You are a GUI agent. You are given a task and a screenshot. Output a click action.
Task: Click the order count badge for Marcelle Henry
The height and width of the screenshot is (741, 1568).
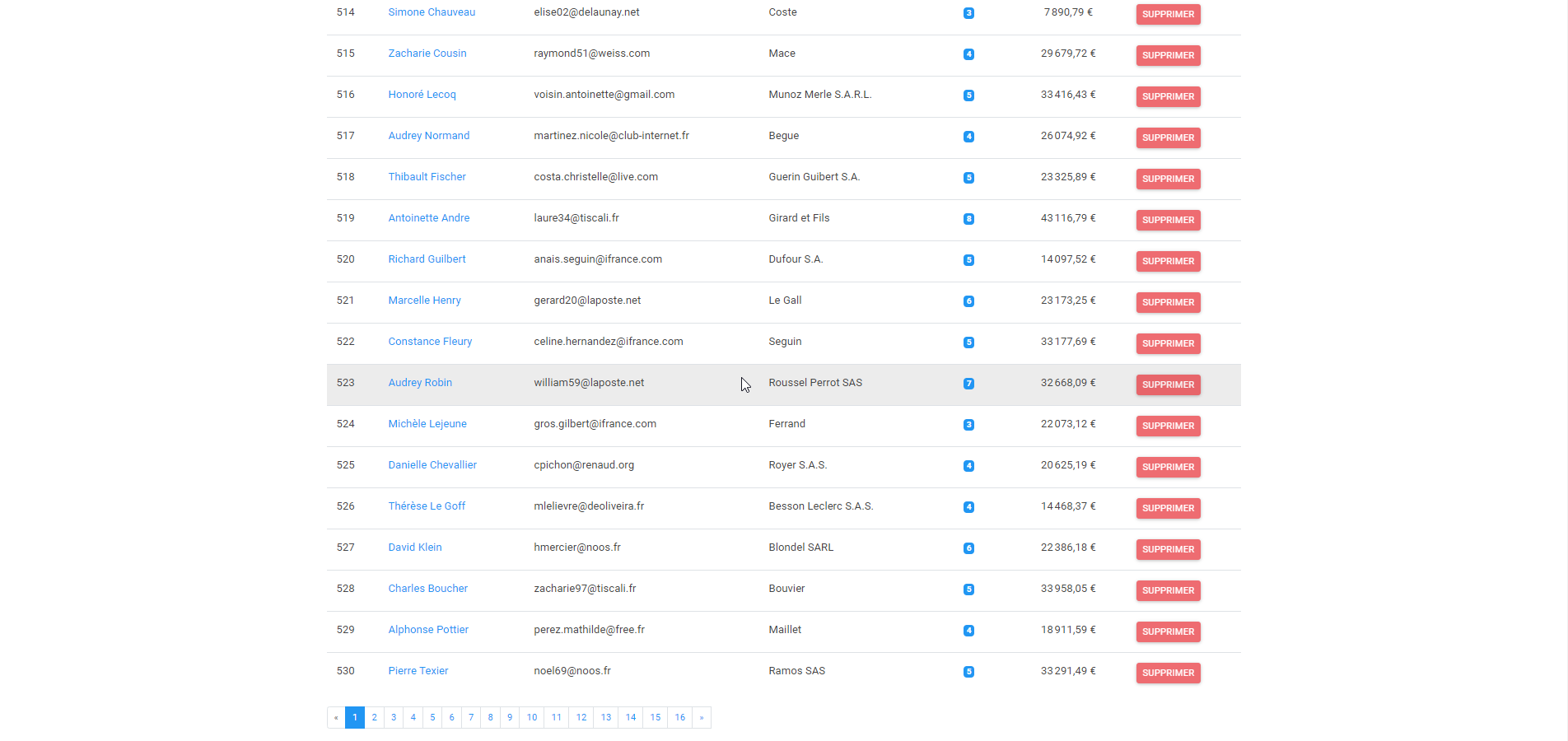point(968,301)
